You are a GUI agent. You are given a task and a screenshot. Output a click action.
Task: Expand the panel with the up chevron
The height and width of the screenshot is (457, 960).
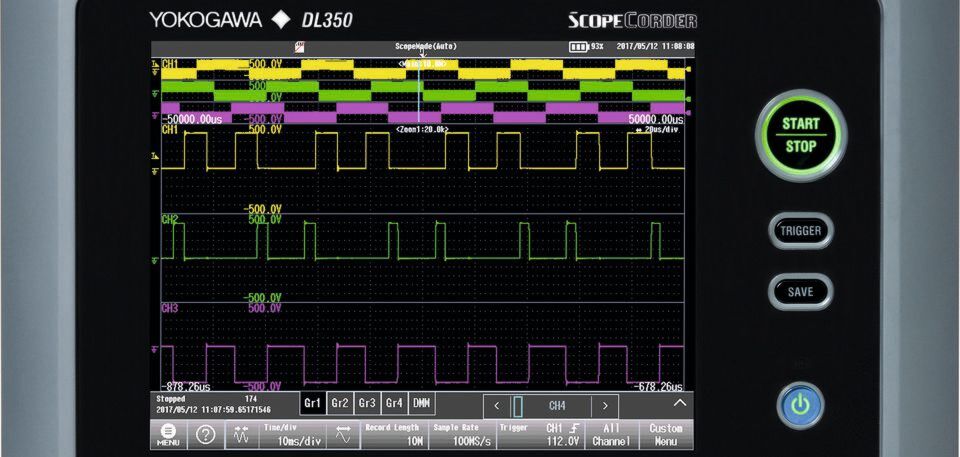[x=680, y=403]
